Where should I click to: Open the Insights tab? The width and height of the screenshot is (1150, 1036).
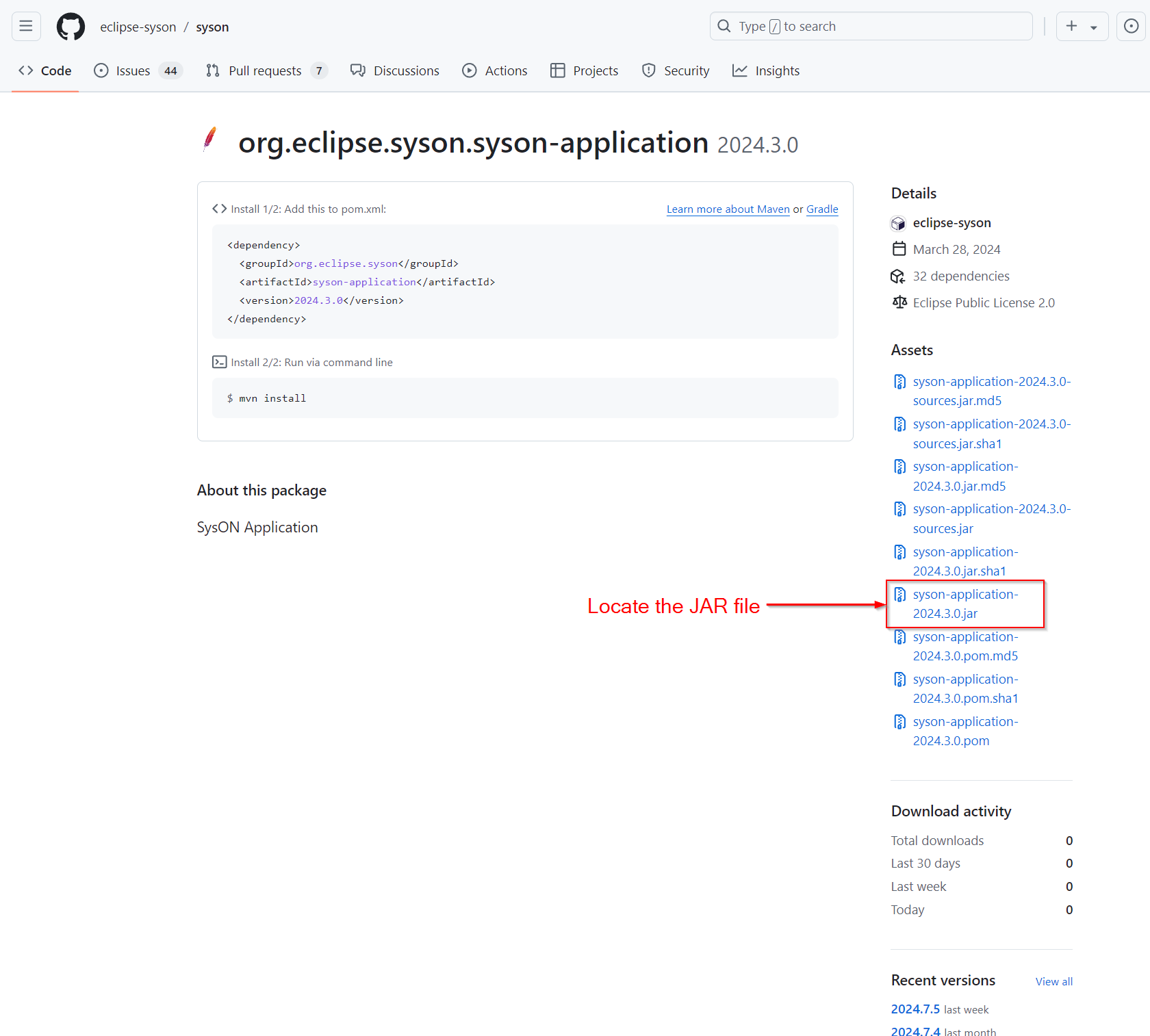point(777,70)
